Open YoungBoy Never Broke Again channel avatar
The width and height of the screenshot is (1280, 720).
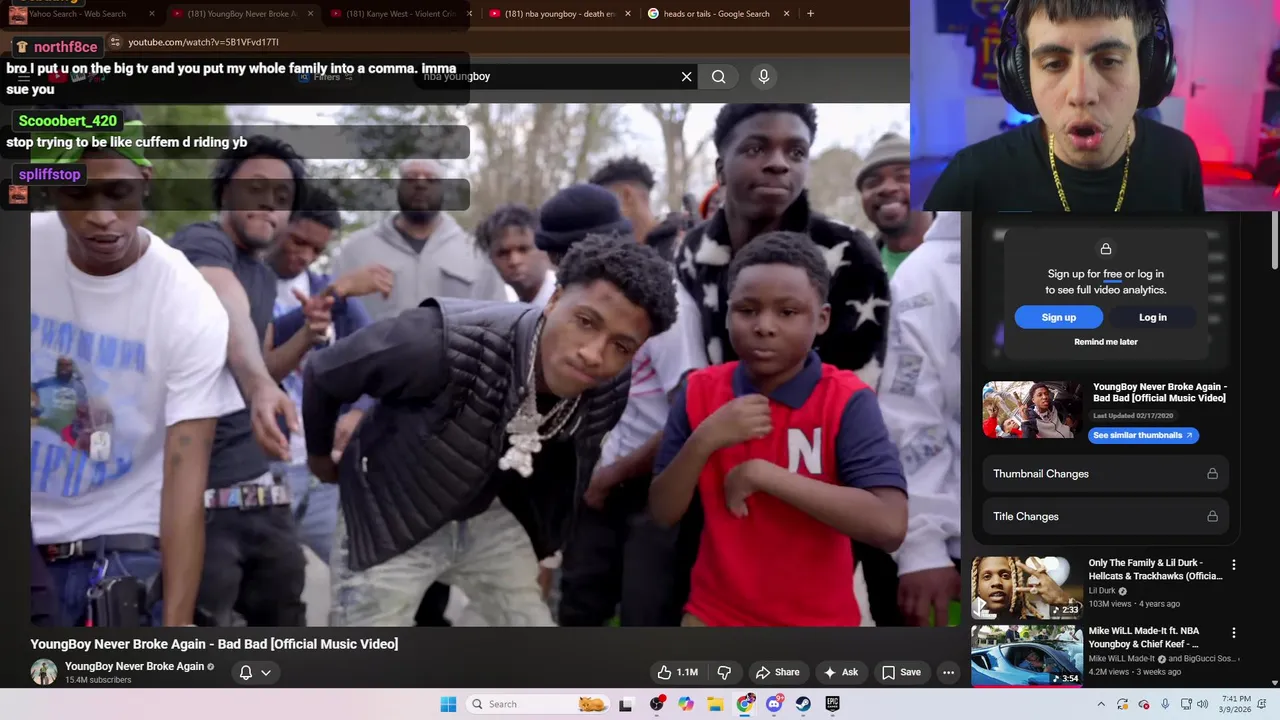[44, 672]
